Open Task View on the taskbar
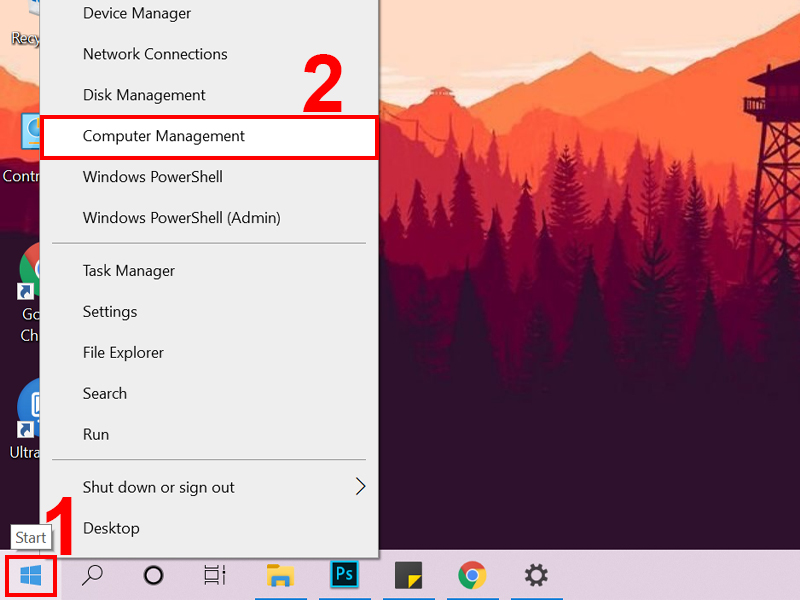This screenshot has height=600, width=800. (x=215, y=576)
